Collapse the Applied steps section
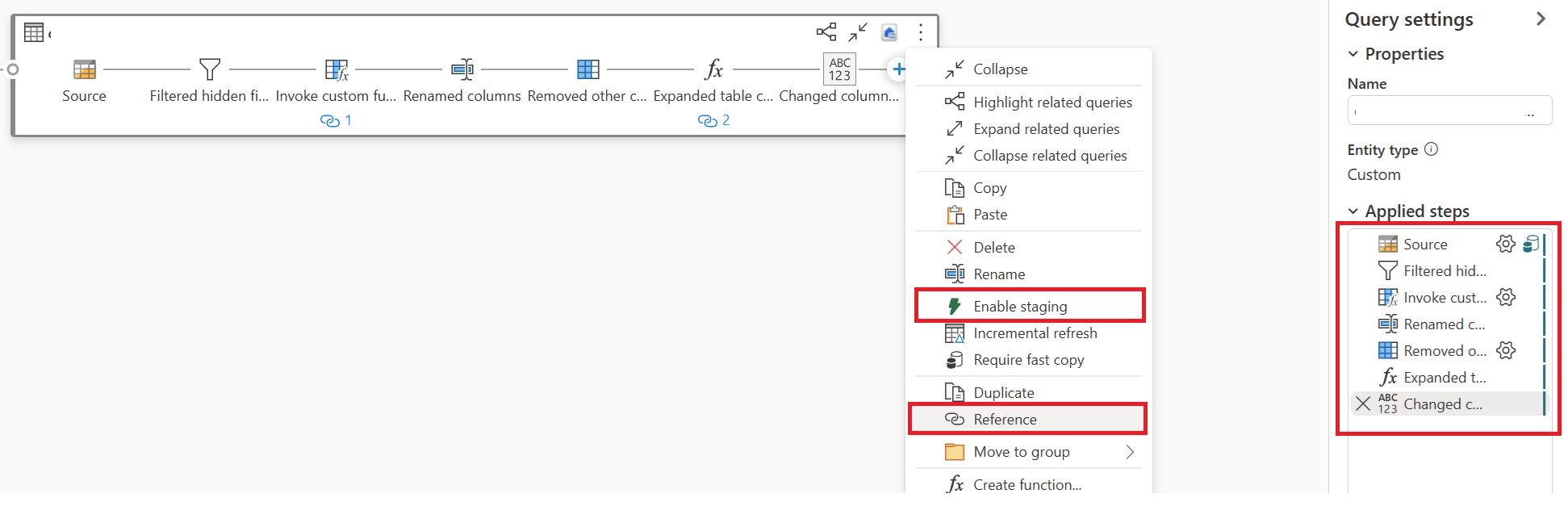1568x506 pixels. pyautogui.click(x=1353, y=211)
